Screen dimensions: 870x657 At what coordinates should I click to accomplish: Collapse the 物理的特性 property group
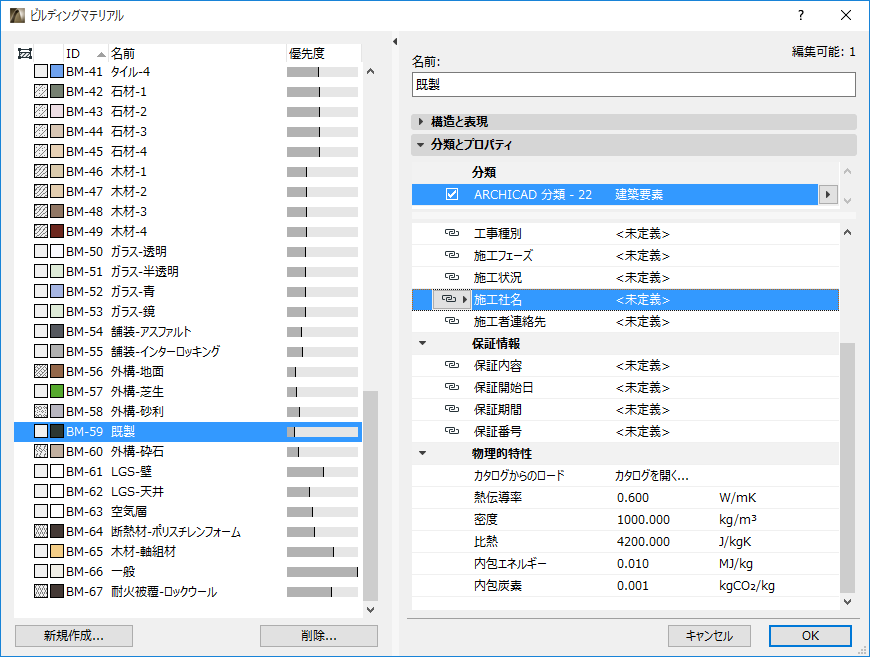click(422, 453)
